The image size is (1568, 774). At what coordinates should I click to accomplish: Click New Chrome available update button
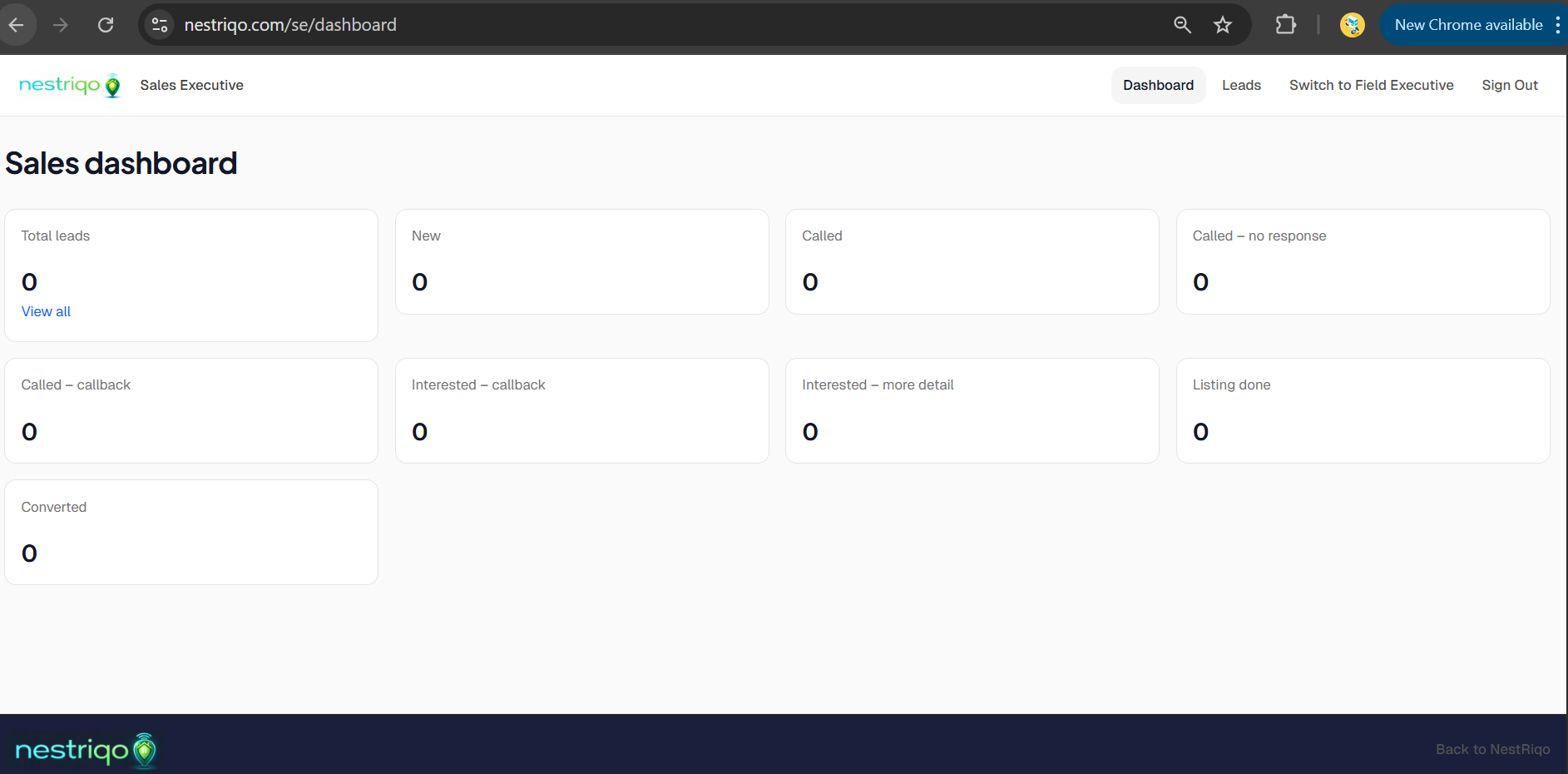[x=1467, y=25]
